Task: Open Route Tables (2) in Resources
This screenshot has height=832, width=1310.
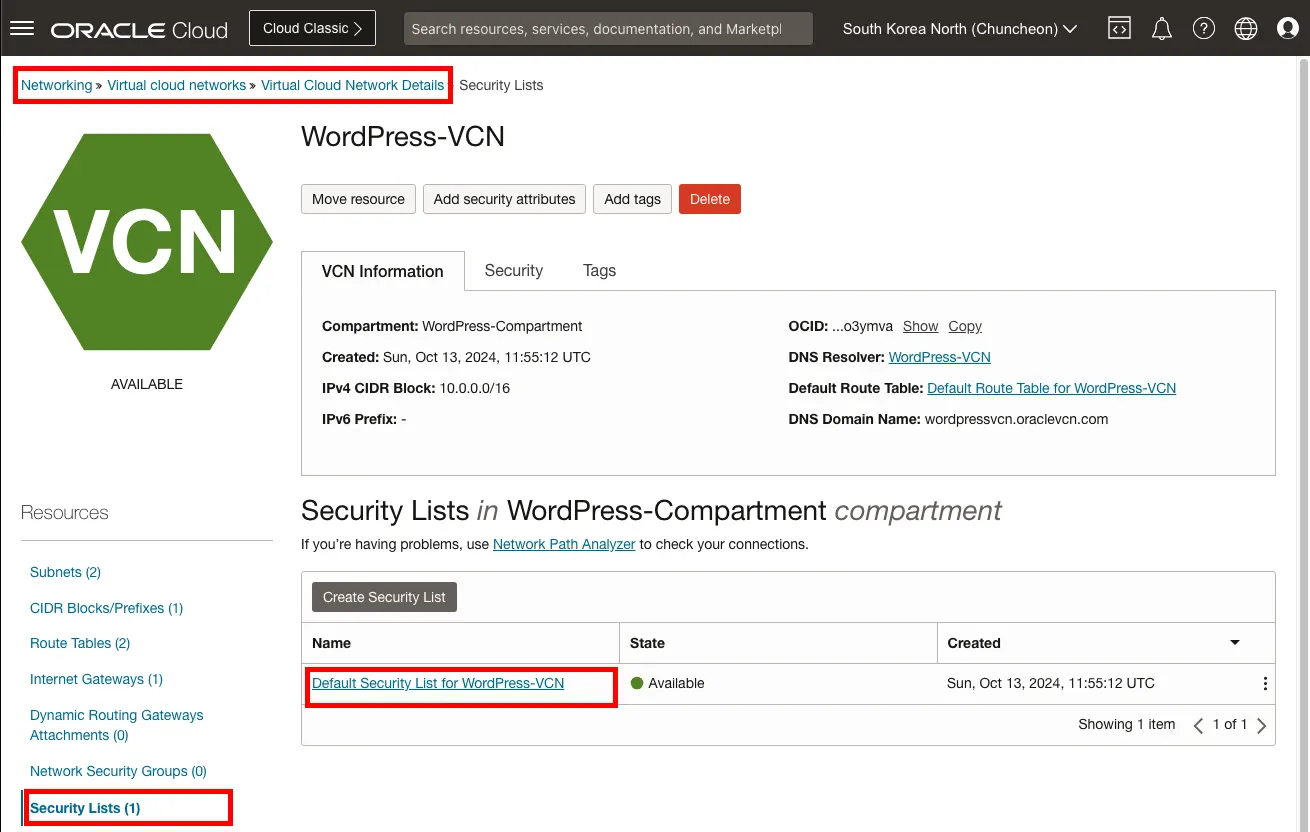Action: pyautogui.click(x=80, y=643)
